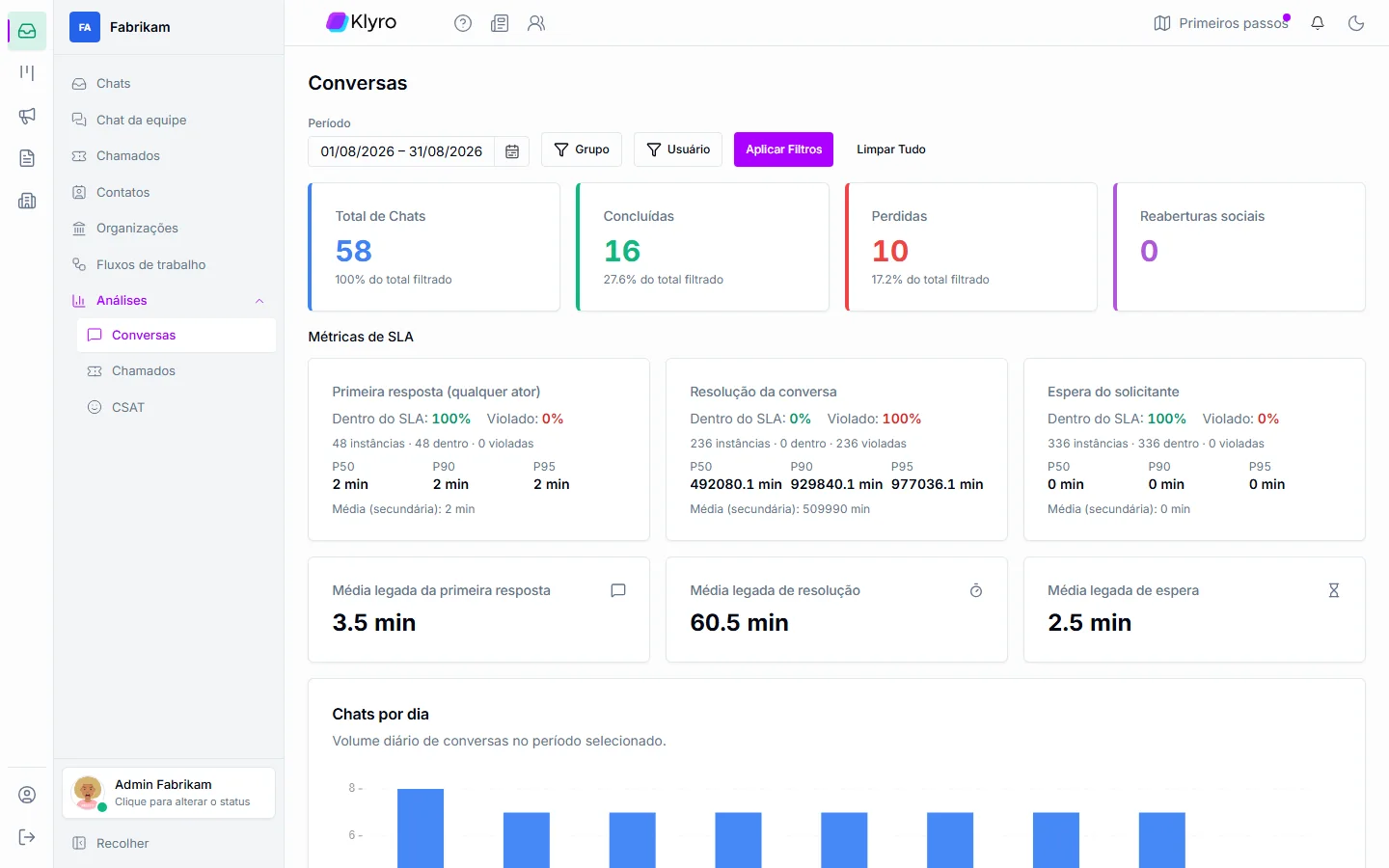Open Organizações in sidebar
This screenshot has width=1389, height=868.
(x=169, y=229)
